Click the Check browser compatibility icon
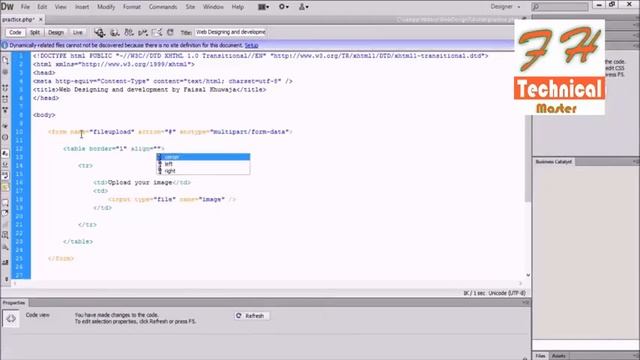640x360 pixels. (157, 32)
